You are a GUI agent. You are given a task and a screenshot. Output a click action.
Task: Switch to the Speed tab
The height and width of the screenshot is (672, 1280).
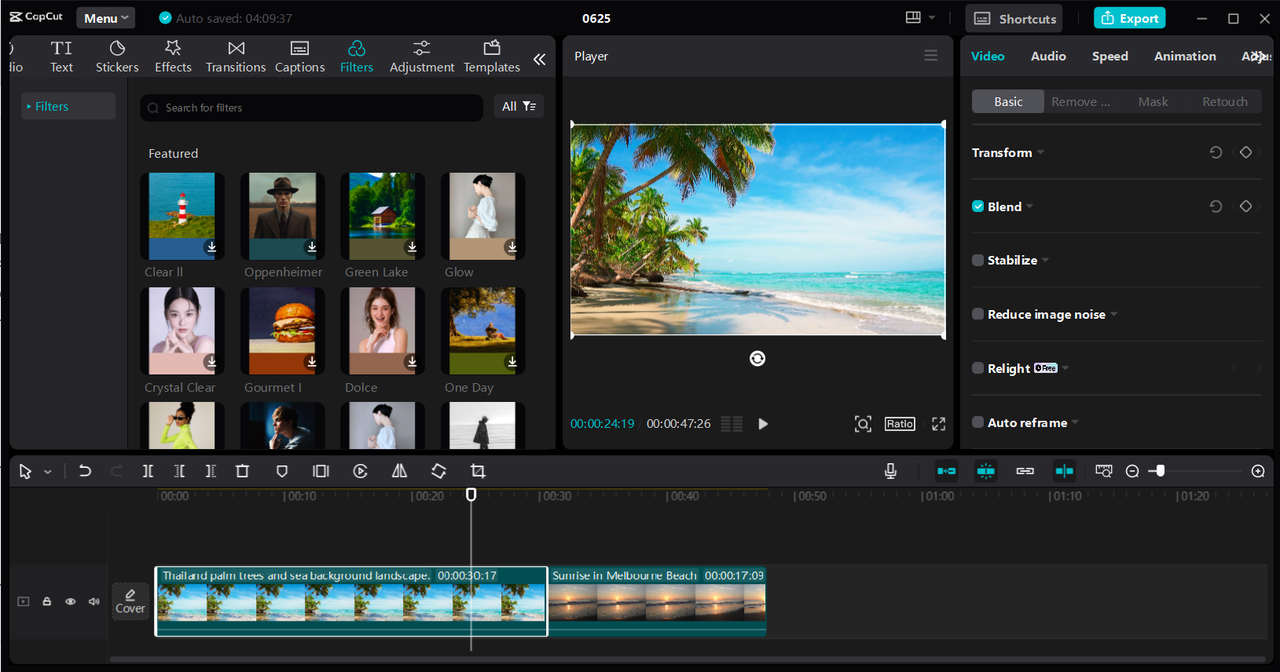[x=1110, y=56]
